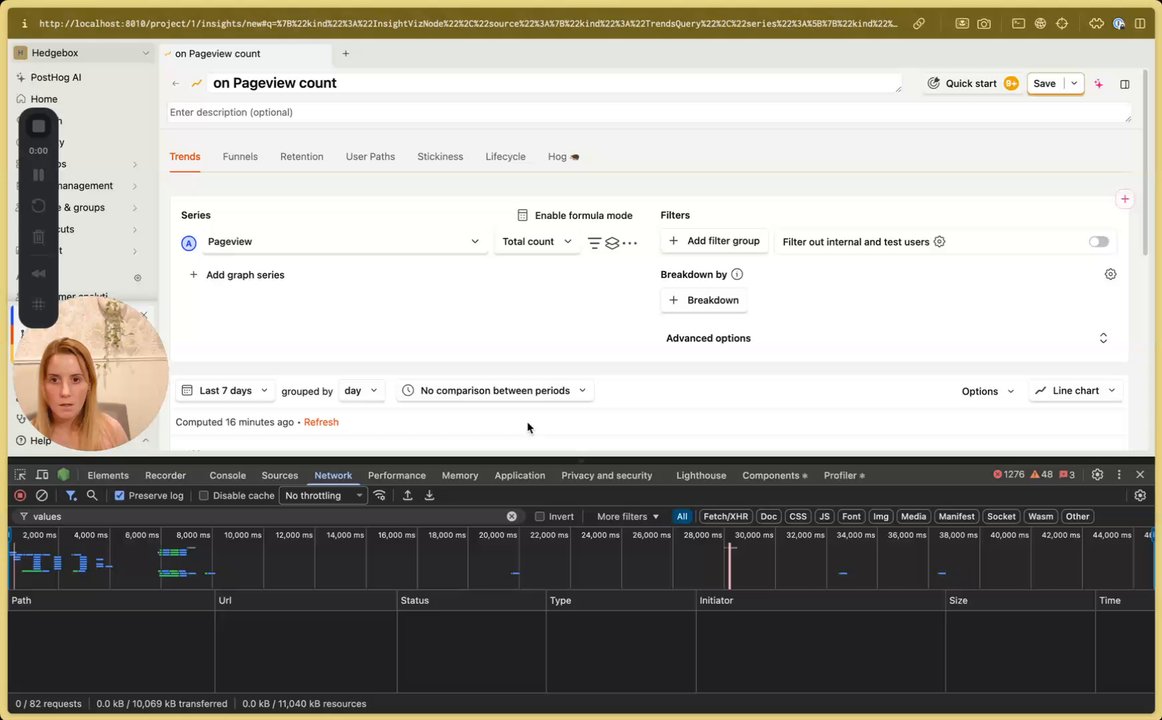Click the back arrow beside insight title

pyautogui.click(x=176, y=84)
